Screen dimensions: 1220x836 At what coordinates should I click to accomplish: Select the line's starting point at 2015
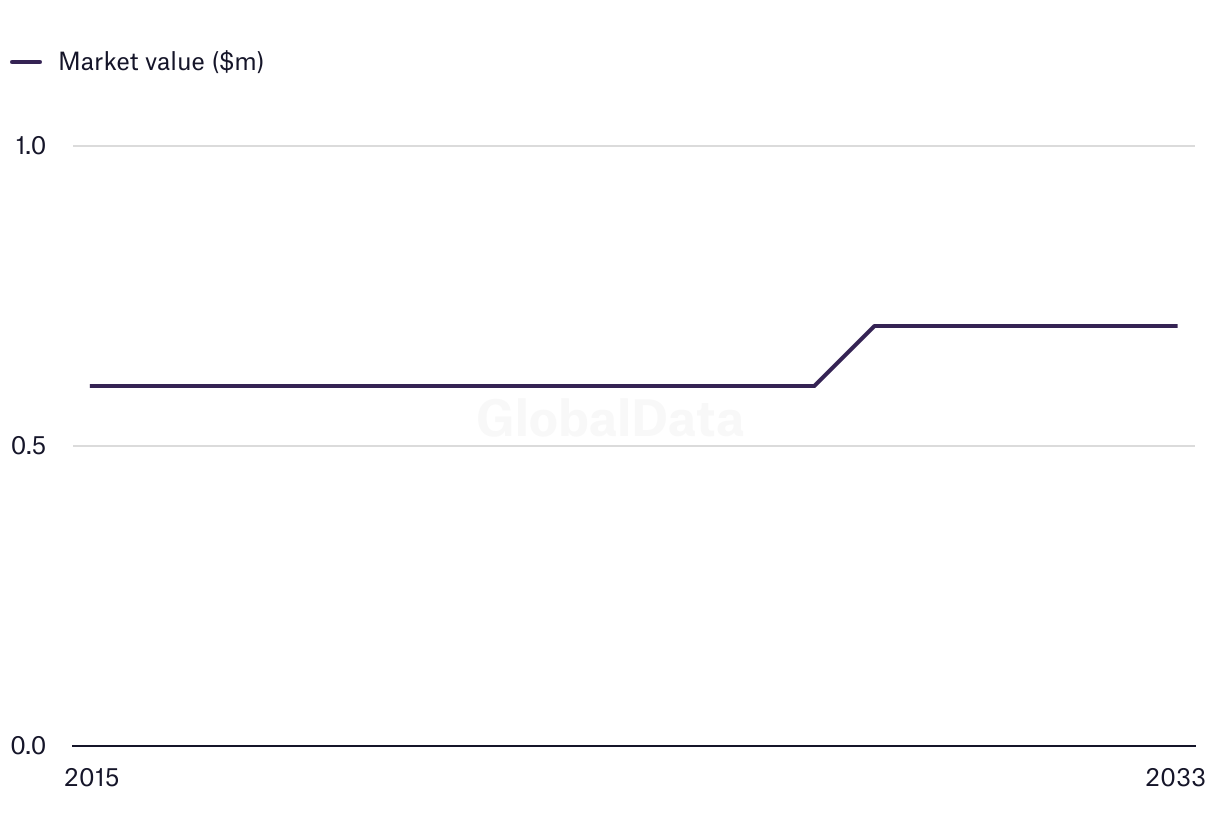[92, 386]
